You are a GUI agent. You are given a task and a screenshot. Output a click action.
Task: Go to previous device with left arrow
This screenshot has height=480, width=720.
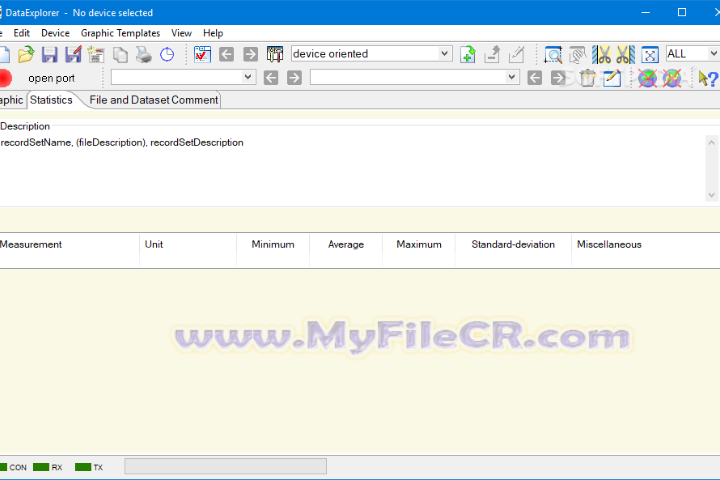pyautogui.click(x=226, y=54)
